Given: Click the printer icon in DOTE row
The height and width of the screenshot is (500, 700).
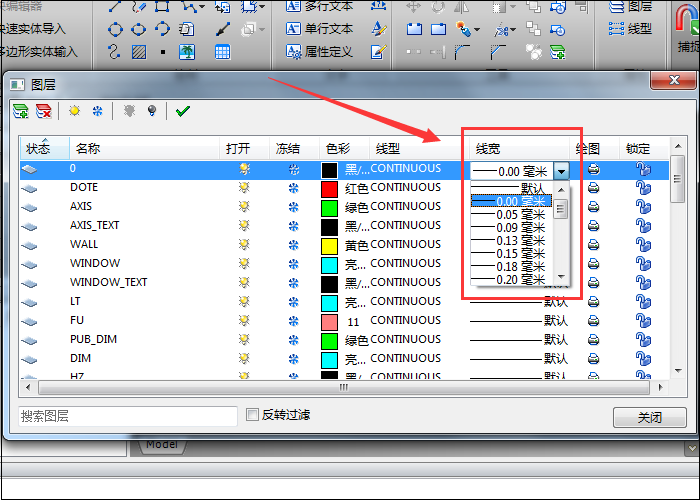Looking at the screenshot, I should coord(593,188).
